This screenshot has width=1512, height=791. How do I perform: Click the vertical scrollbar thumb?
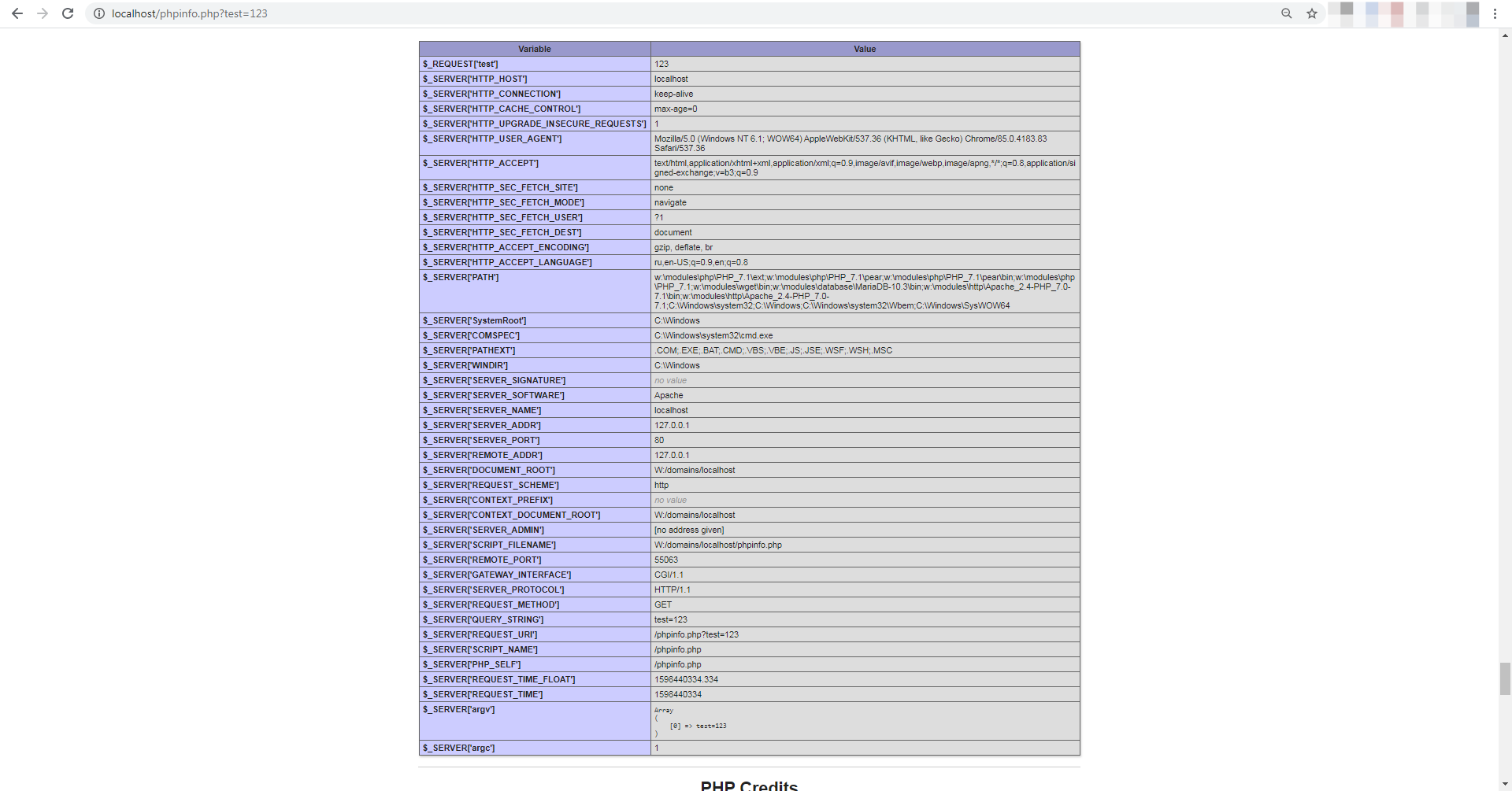click(1505, 678)
